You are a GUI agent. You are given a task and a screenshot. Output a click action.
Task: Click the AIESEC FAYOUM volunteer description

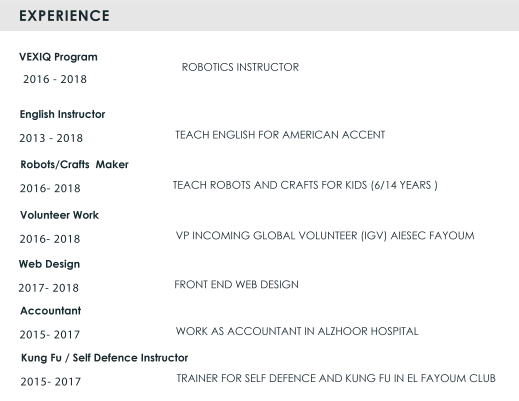pyautogui.click(x=325, y=236)
